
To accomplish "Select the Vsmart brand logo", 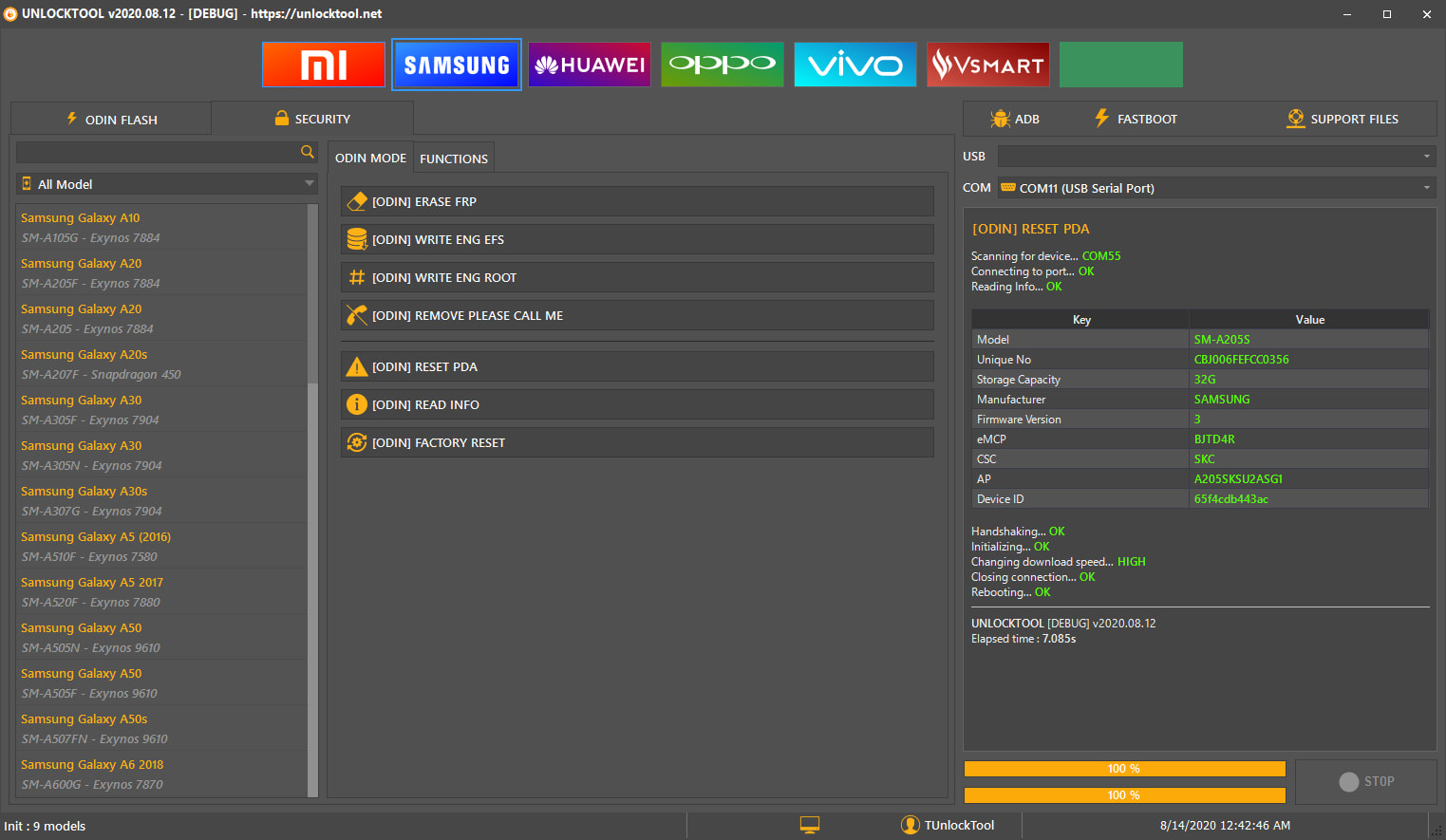I will [988, 65].
